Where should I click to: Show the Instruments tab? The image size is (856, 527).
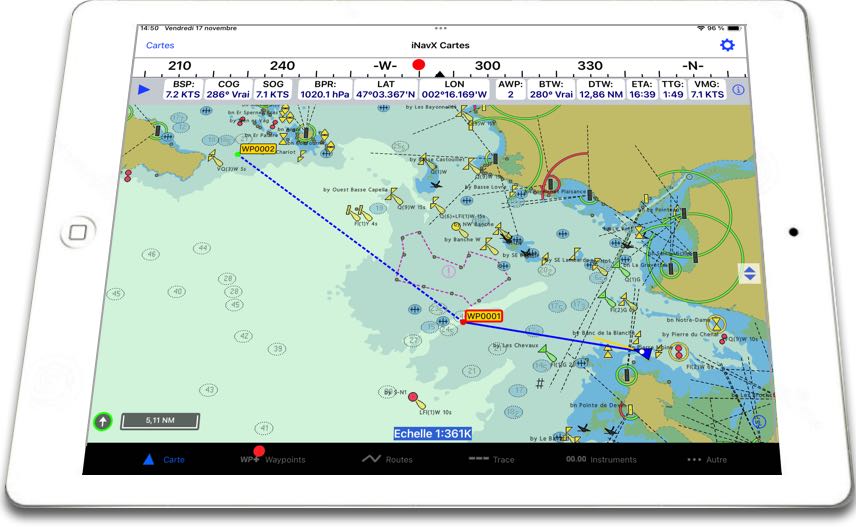(601, 459)
